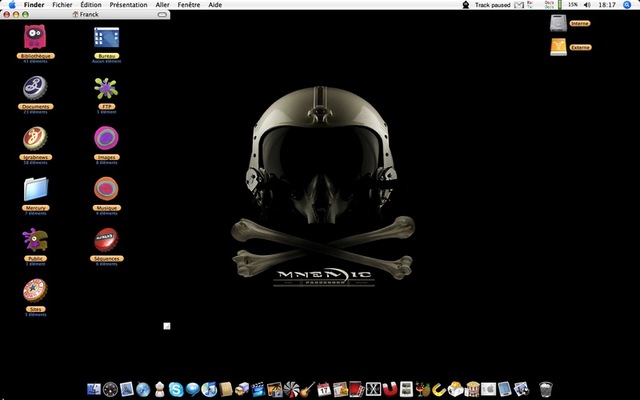This screenshot has width=640, height=400.
Task: Open the brown book Dock icon
Action: point(225,389)
